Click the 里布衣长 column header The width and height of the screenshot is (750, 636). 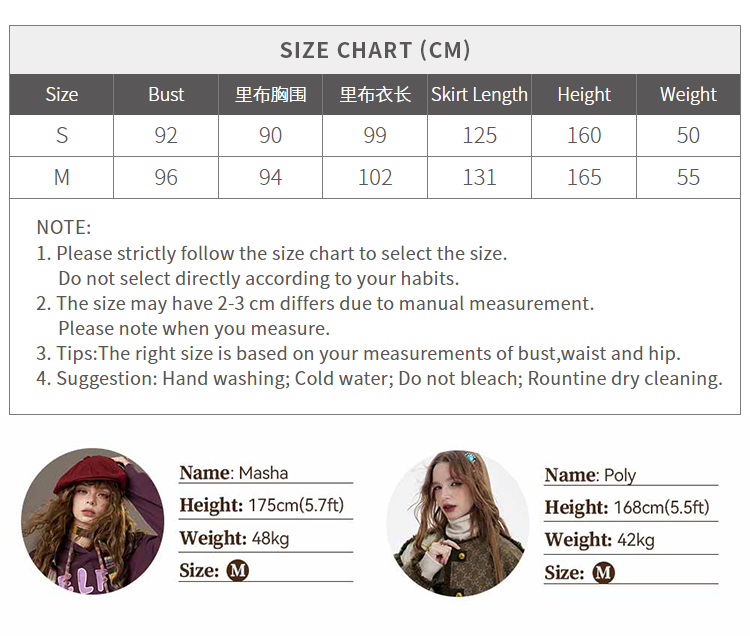point(375,94)
